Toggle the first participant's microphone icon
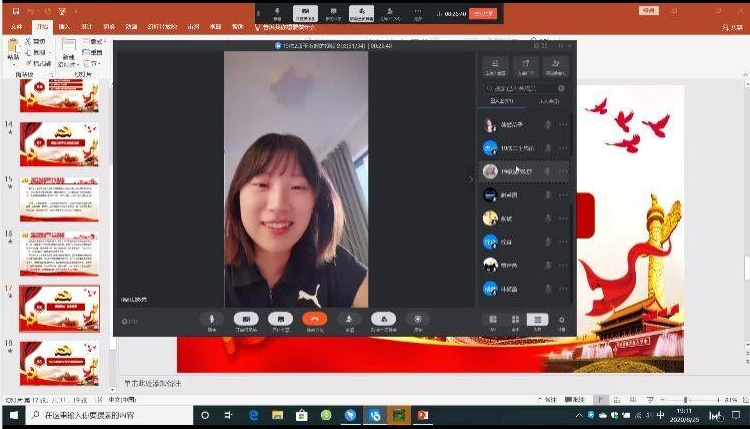 point(547,125)
